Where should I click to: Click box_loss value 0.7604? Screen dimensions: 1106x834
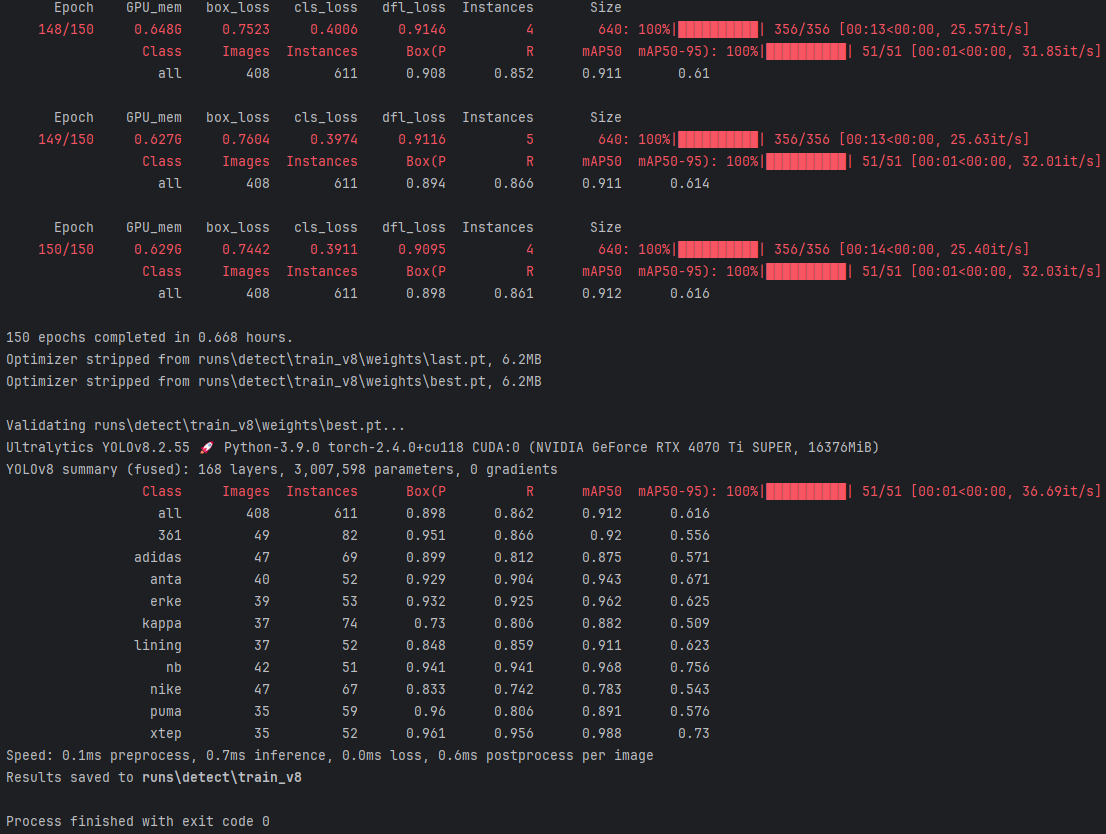[245, 140]
